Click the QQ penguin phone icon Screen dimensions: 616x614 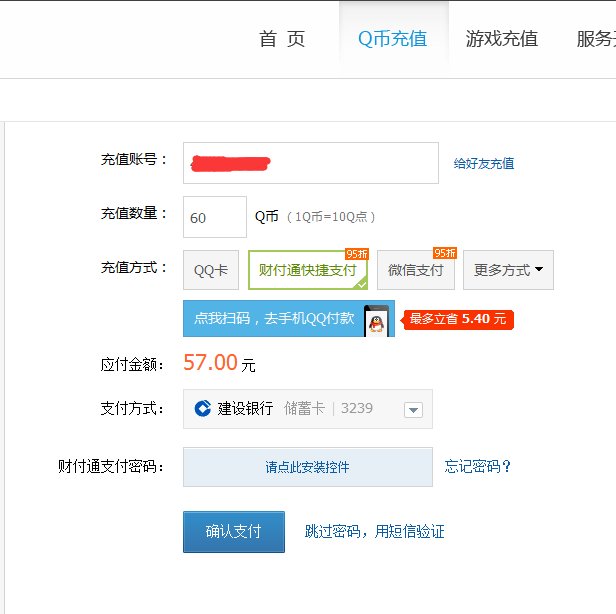tap(376, 321)
